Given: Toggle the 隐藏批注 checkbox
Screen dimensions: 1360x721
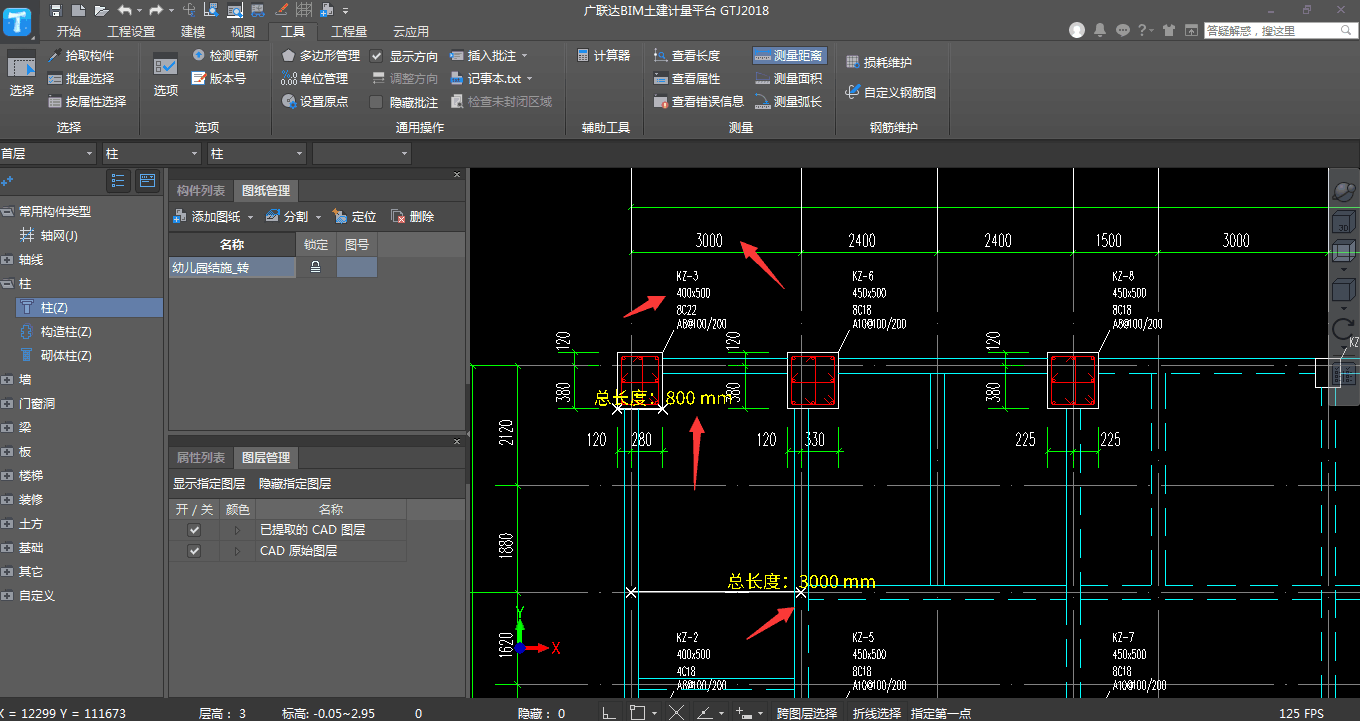Looking at the screenshot, I should tap(376, 102).
